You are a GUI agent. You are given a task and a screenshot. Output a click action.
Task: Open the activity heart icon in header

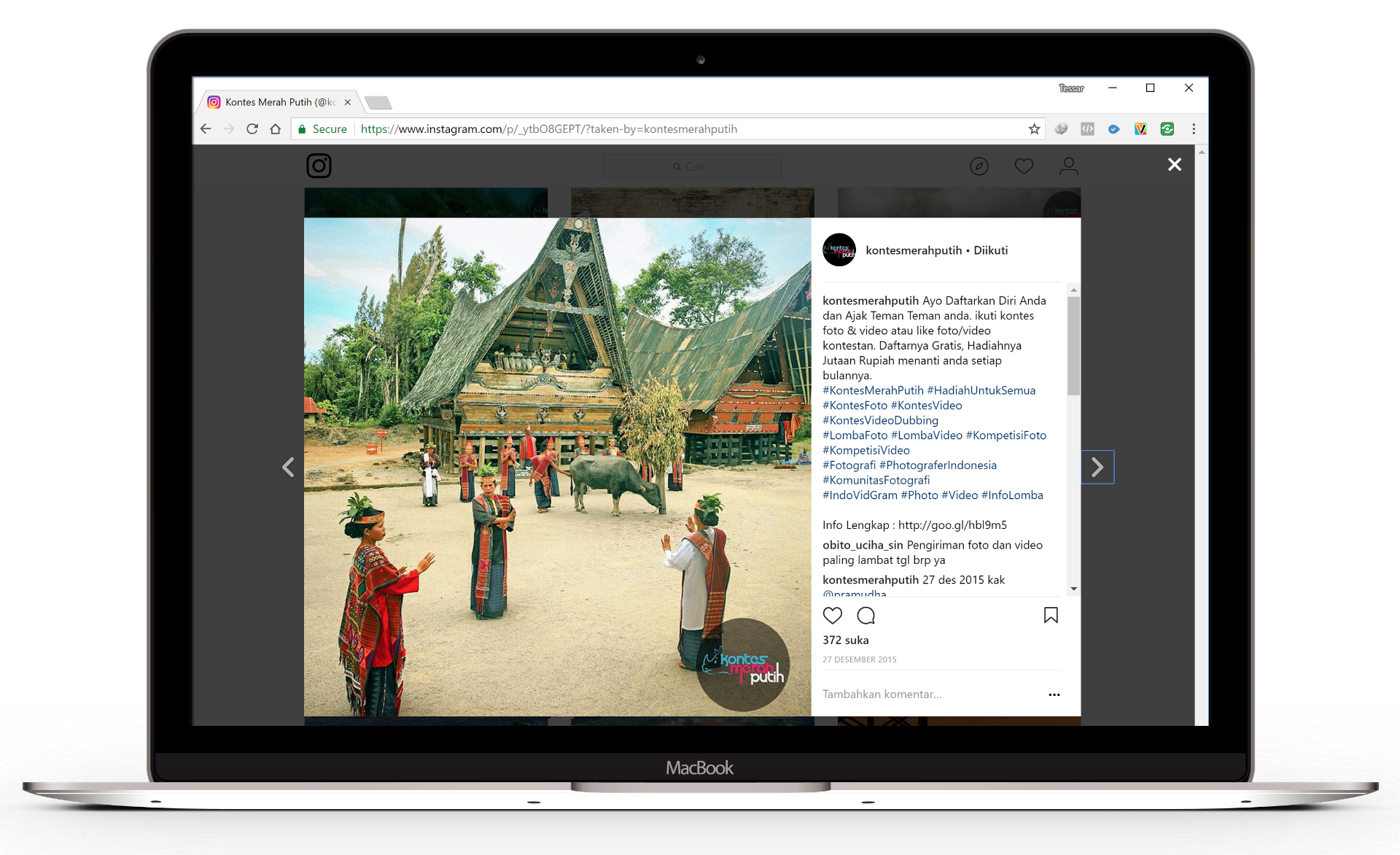pos(1024,166)
